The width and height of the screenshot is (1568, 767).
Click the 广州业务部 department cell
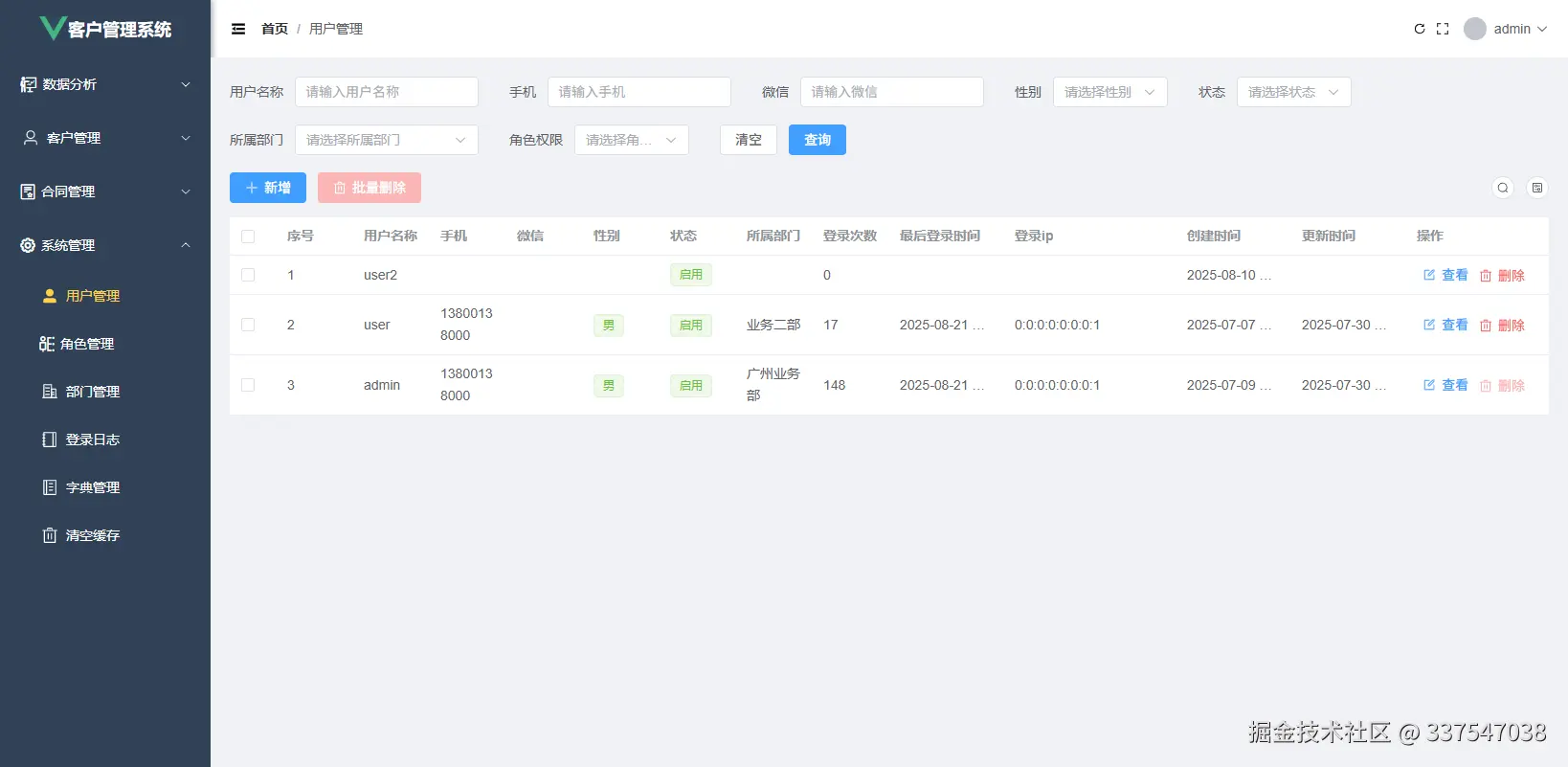coord(773,385)
